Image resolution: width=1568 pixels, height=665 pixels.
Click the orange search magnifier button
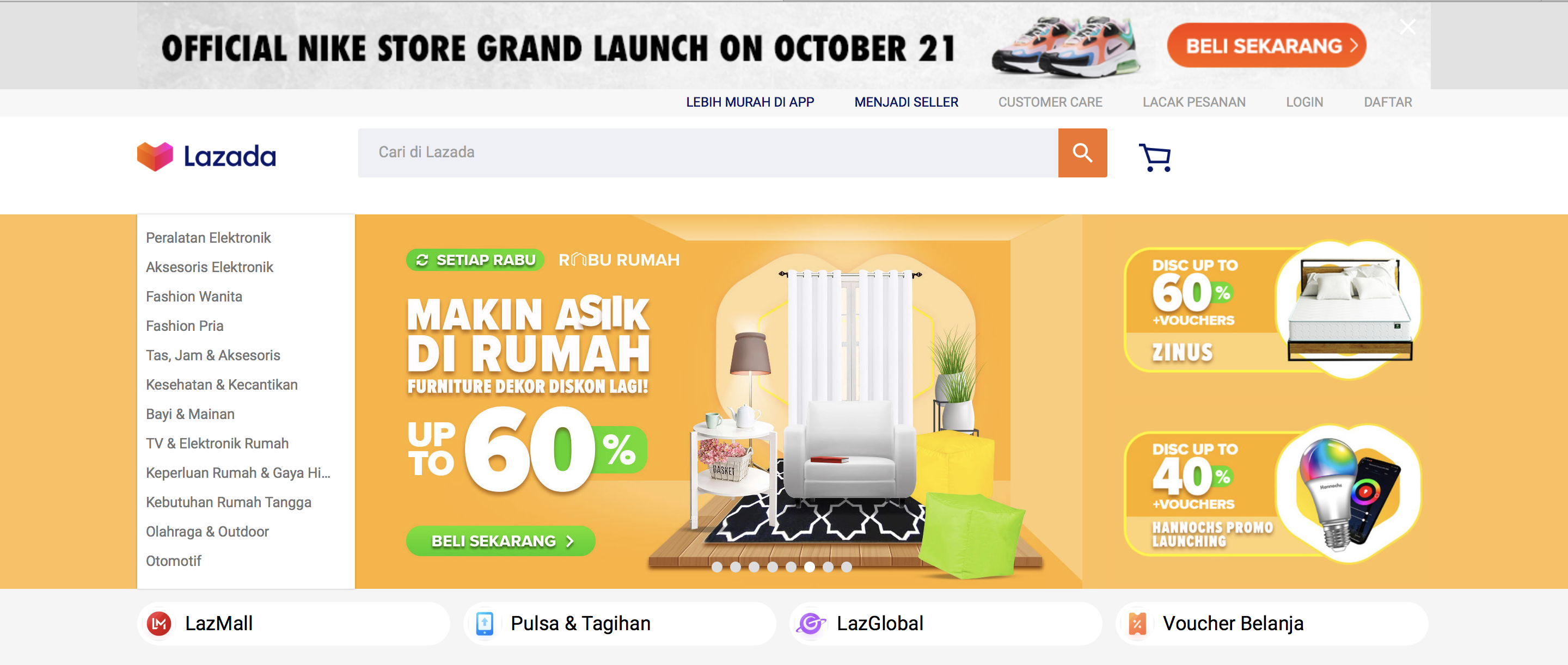point(1082,153)
